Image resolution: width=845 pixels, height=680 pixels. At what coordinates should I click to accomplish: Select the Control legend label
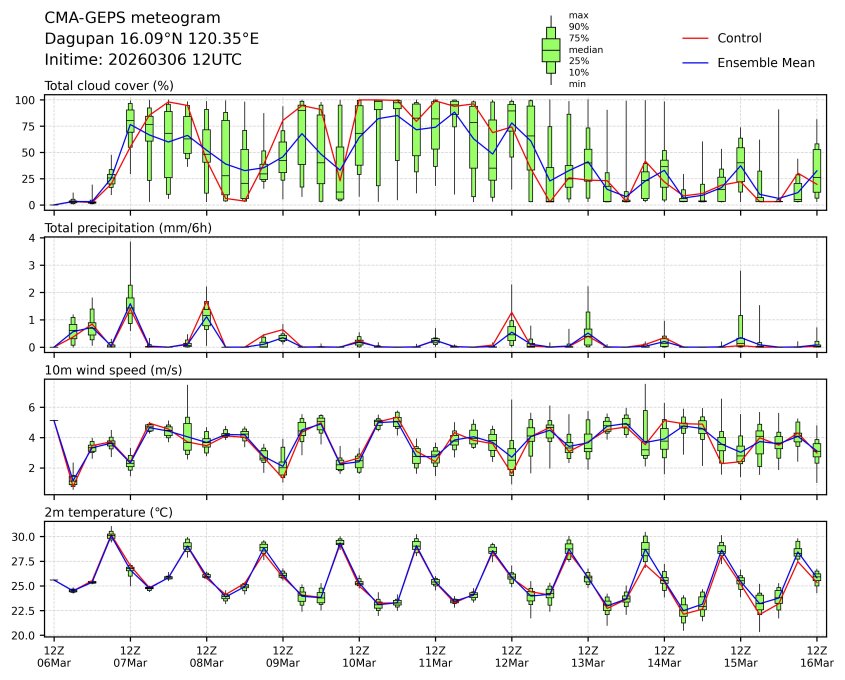pyautogui.click(x=739, y=38)
